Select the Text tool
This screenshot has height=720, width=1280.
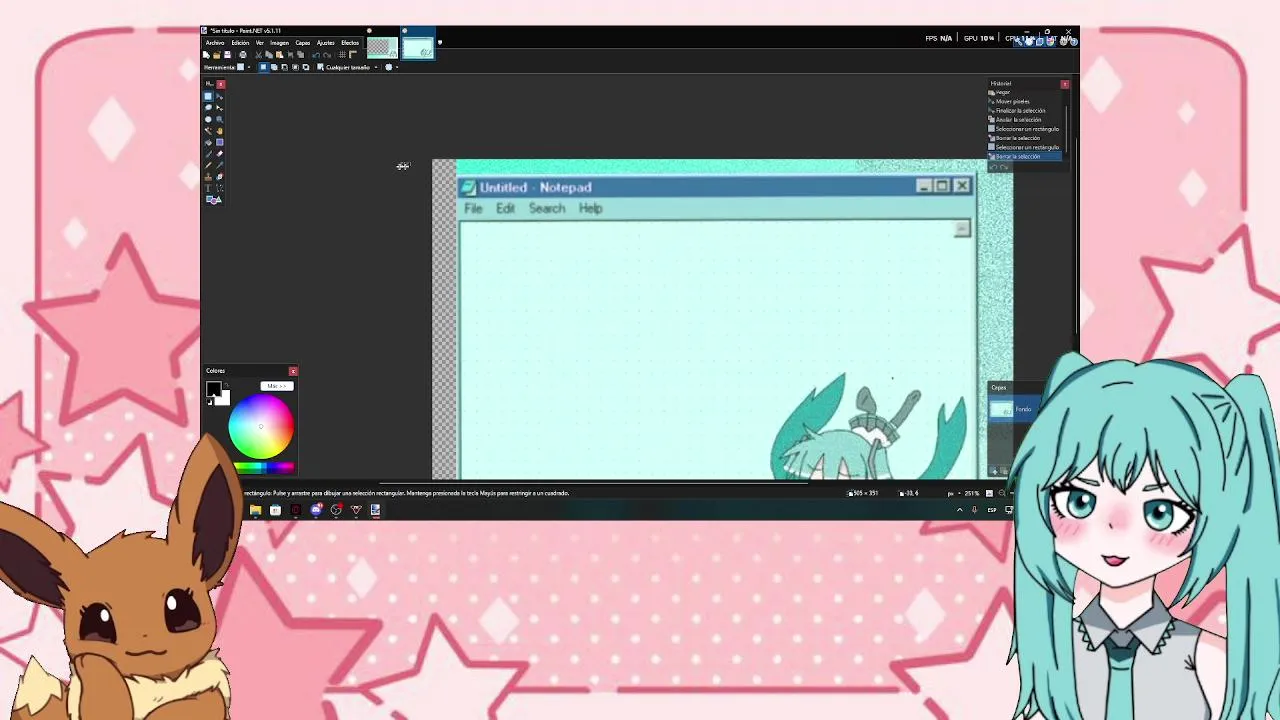pyautogui.click(x=208, y=188)
